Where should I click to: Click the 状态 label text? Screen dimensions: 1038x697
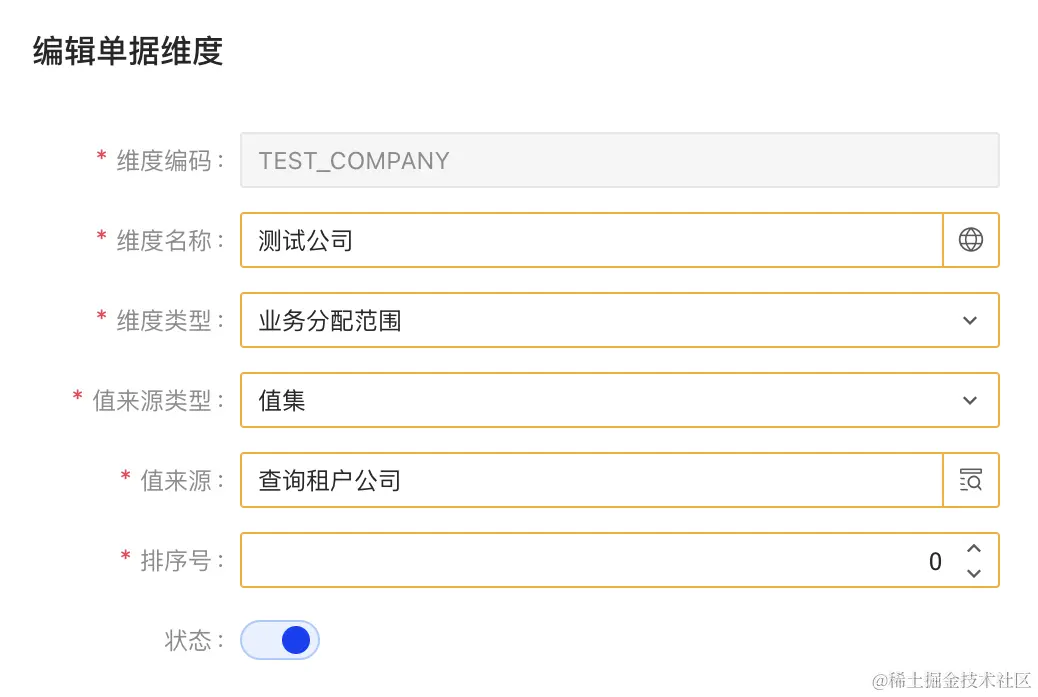(188, 641)
